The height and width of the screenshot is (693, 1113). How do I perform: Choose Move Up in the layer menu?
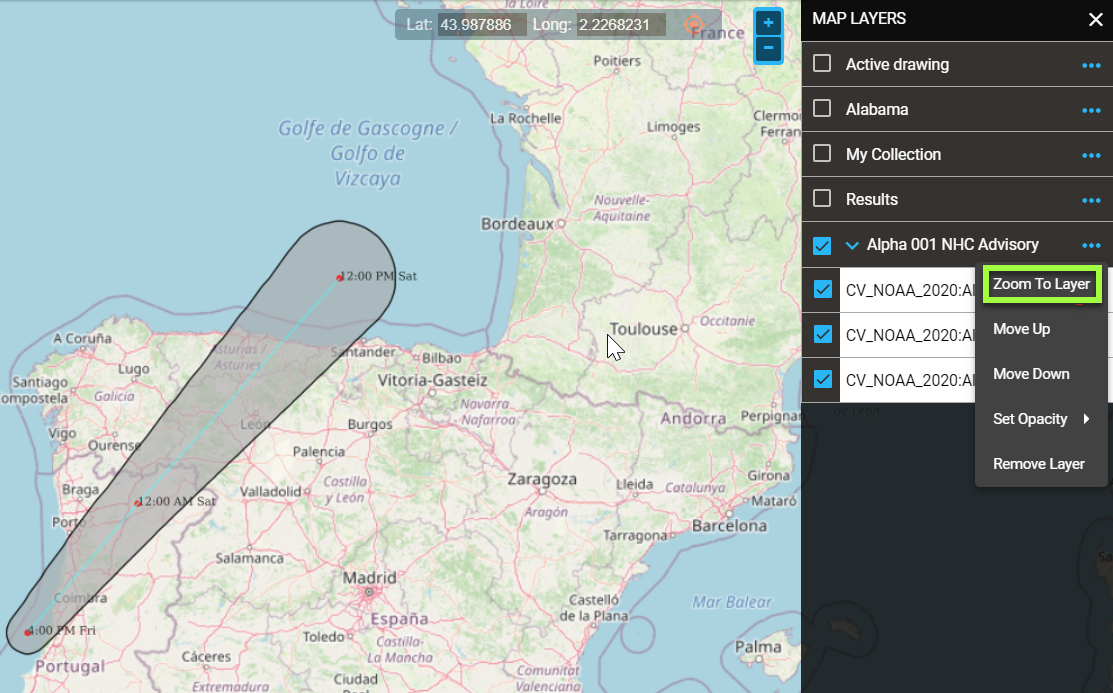click(1021, 329)
